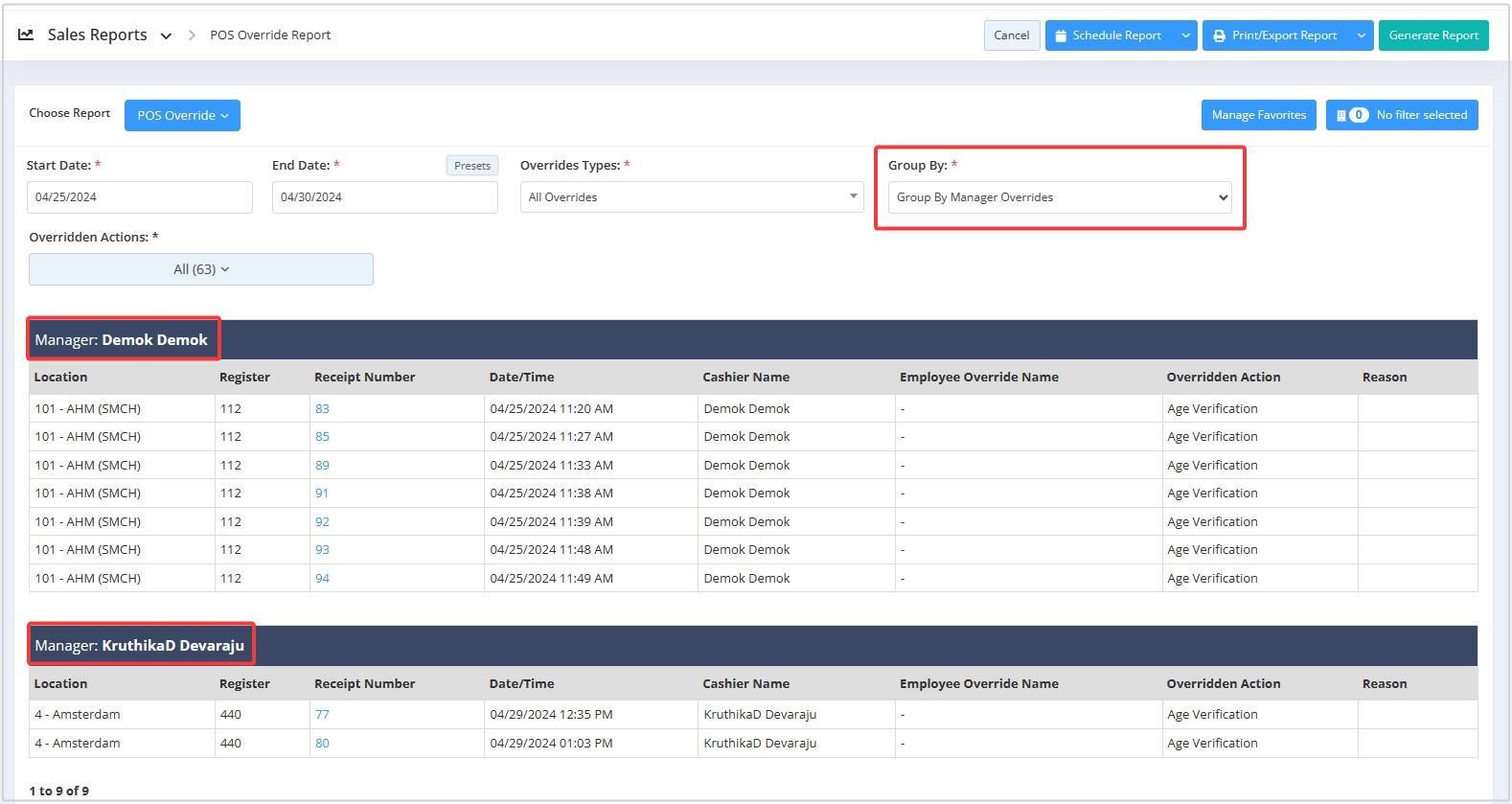Viewport: 1512px width, 804px height.
Task: Click the Cancel button
Action: [1012, 35]
